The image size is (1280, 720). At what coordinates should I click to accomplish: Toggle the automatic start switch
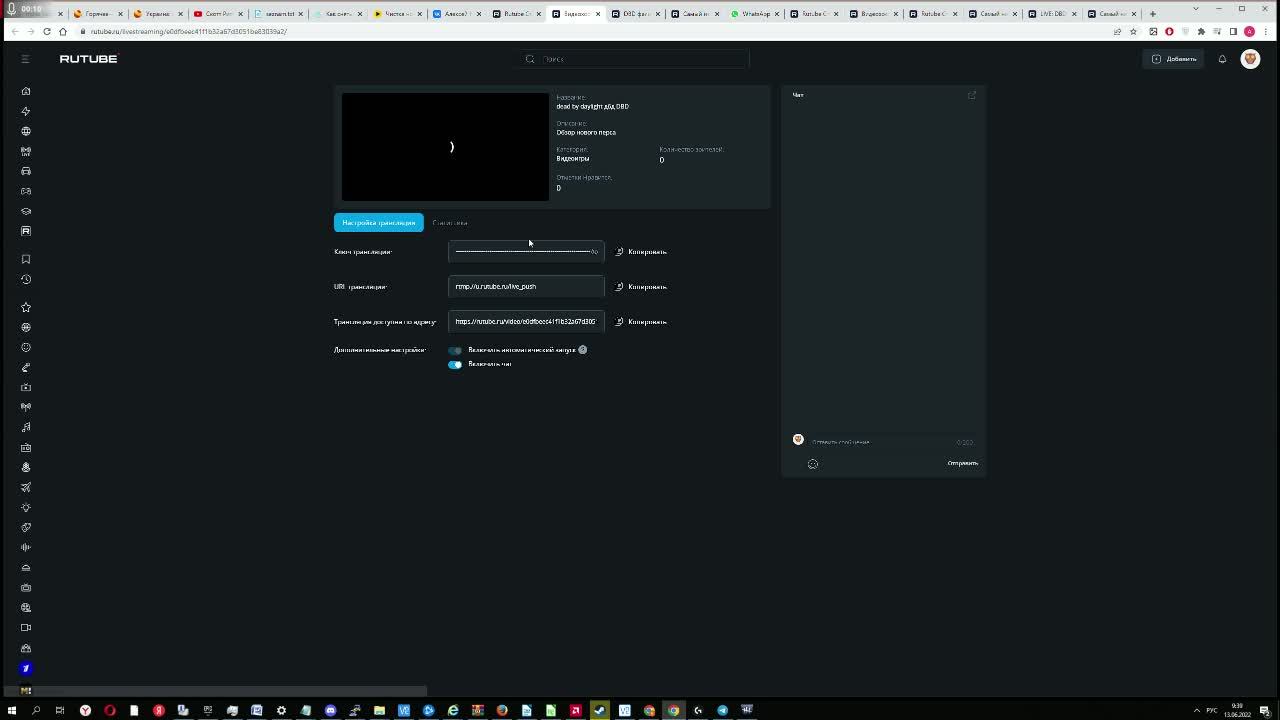[x=455, y=350]
